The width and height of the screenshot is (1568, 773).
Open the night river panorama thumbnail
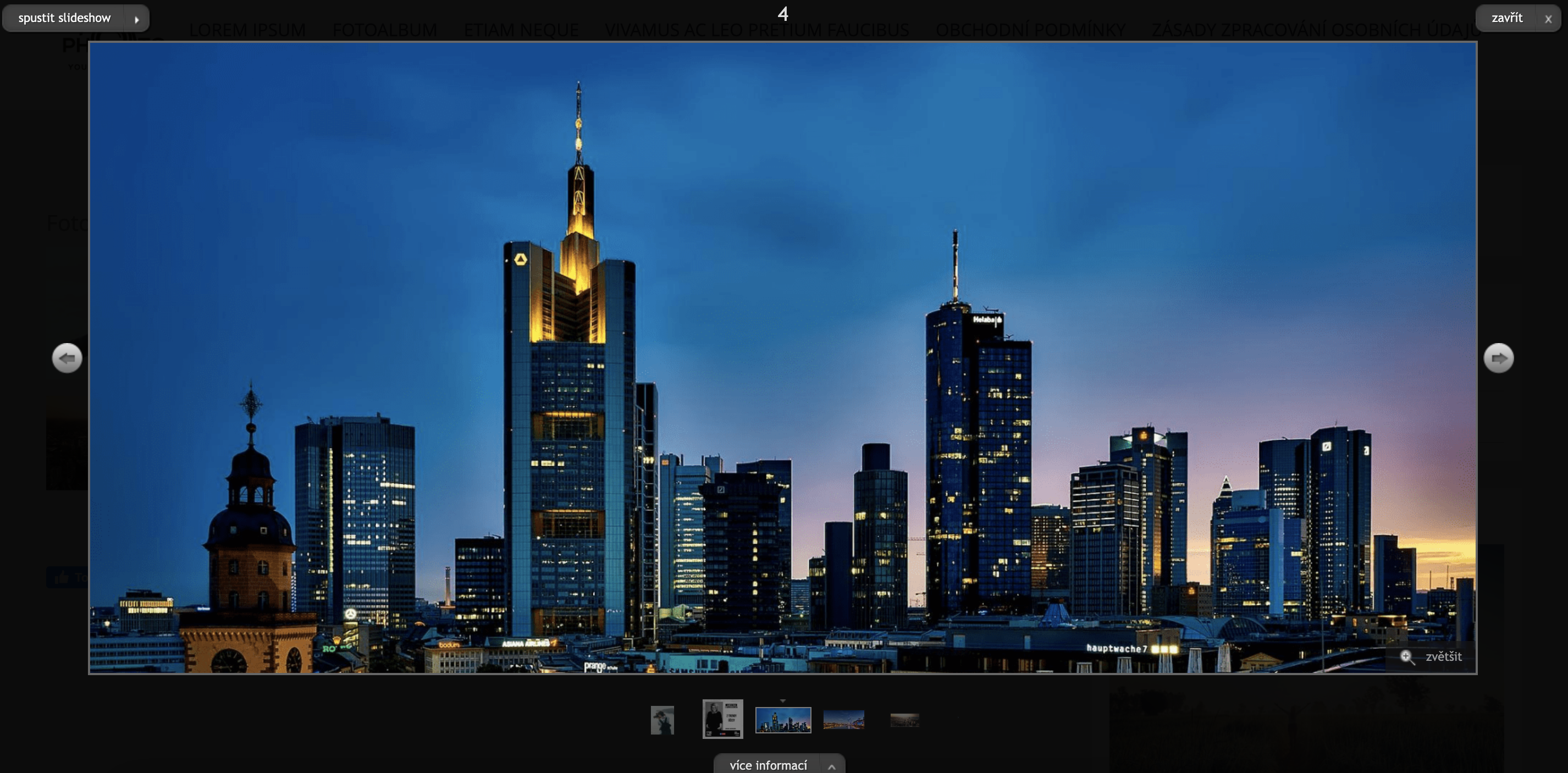coord(843,720)
